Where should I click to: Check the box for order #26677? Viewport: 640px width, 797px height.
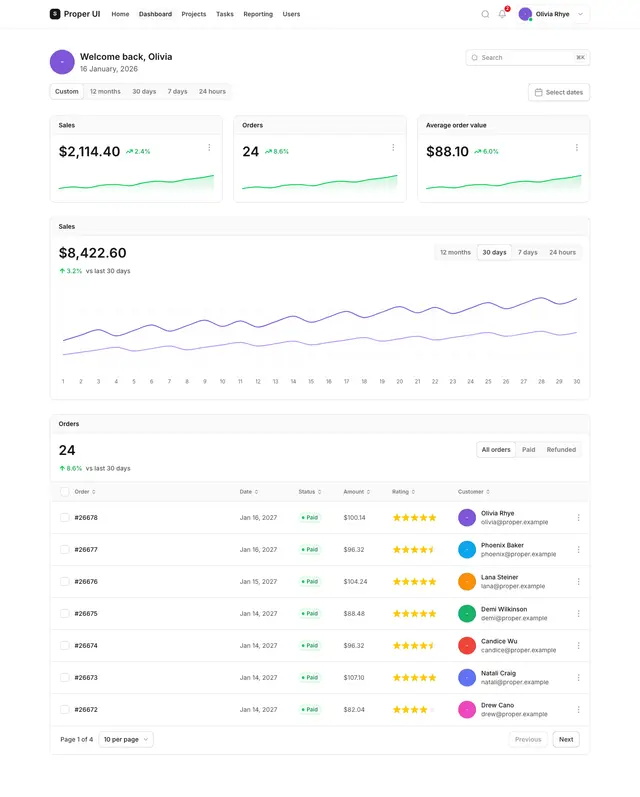click(65, 549)
